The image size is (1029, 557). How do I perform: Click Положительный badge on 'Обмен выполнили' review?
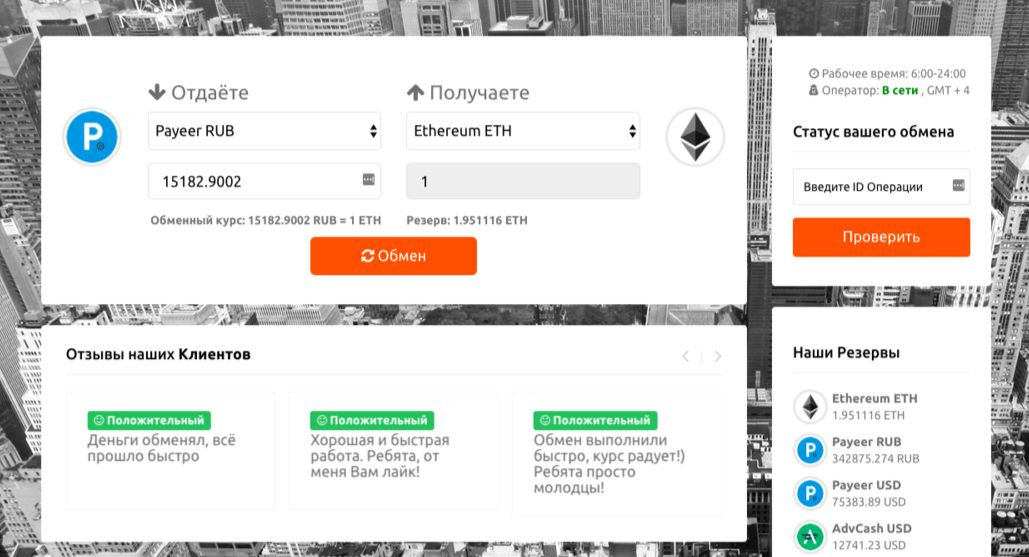[x=595, y=421]
